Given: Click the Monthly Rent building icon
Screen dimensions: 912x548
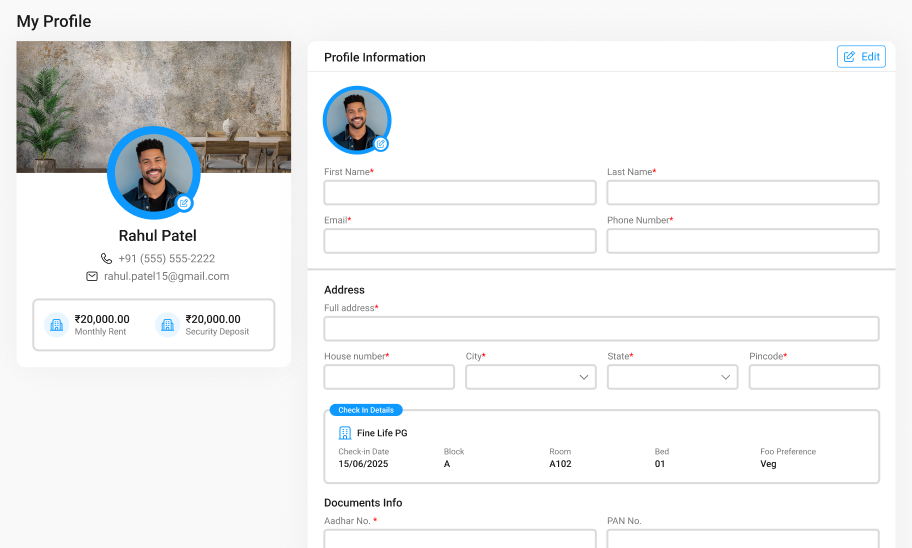Looking at the screenshot, I should pos(57,325).
